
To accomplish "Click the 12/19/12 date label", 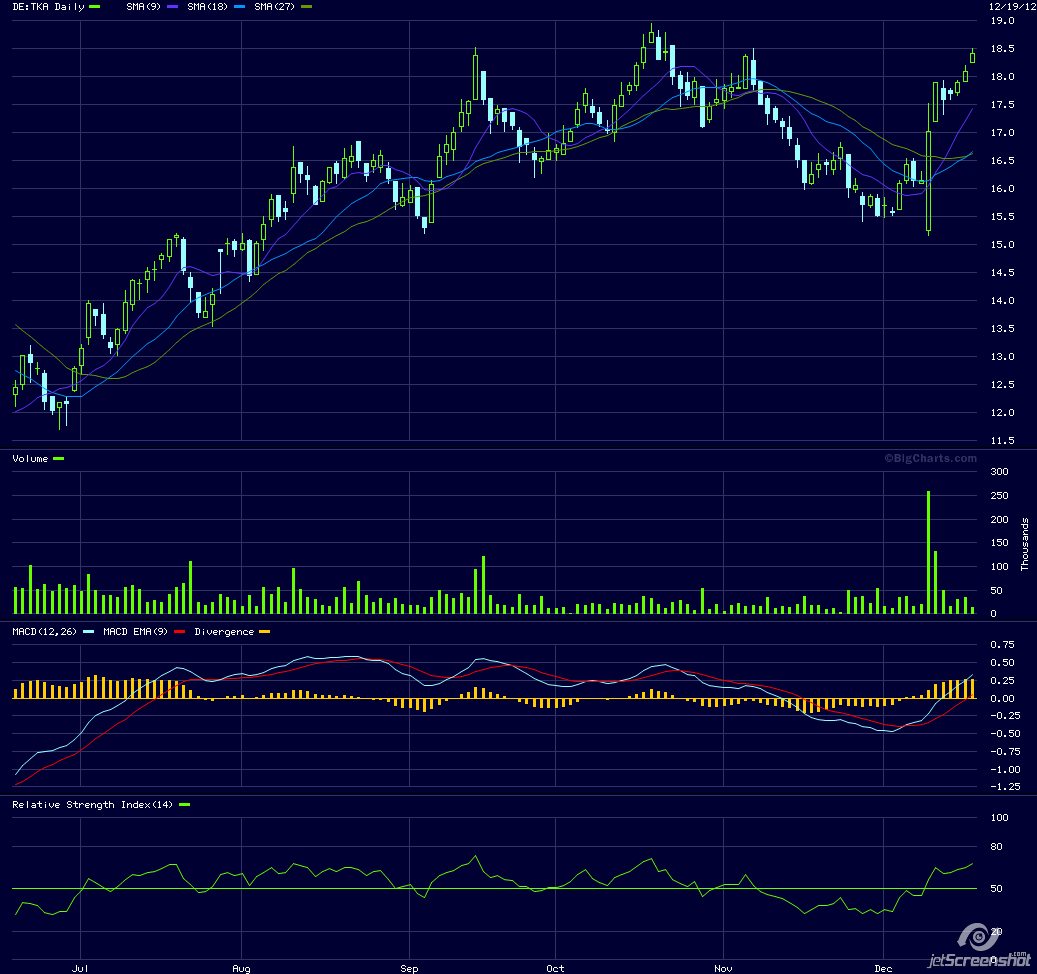I will coord(1013,7).
